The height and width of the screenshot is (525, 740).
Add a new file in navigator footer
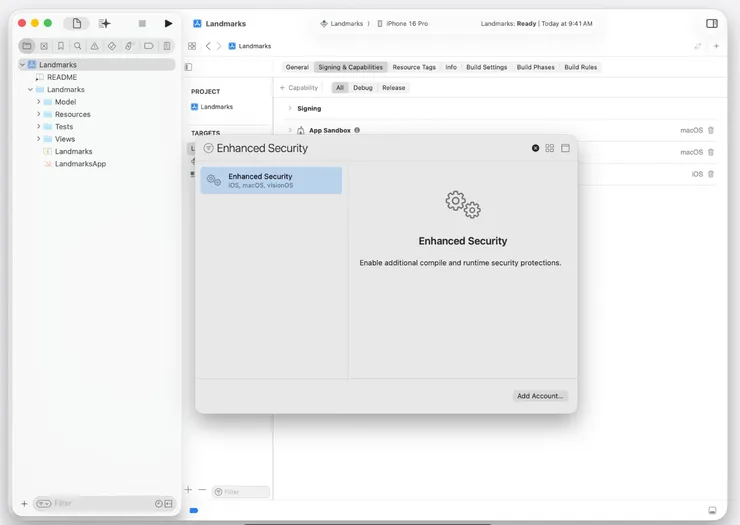click(24, 504)
